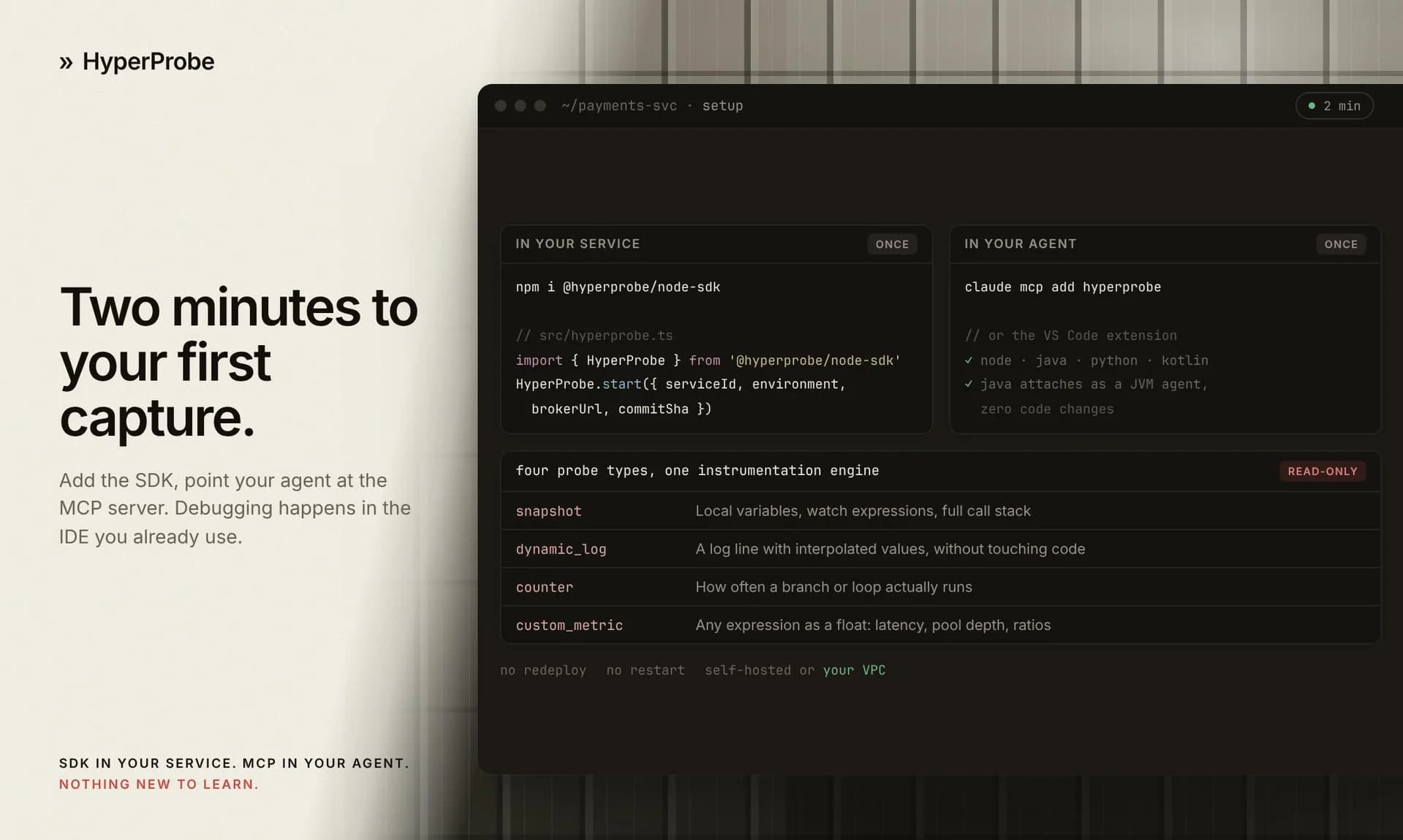1403x840 pixels.
Task: Click the "no restart" footer text
Action: (x=646, y=670)
